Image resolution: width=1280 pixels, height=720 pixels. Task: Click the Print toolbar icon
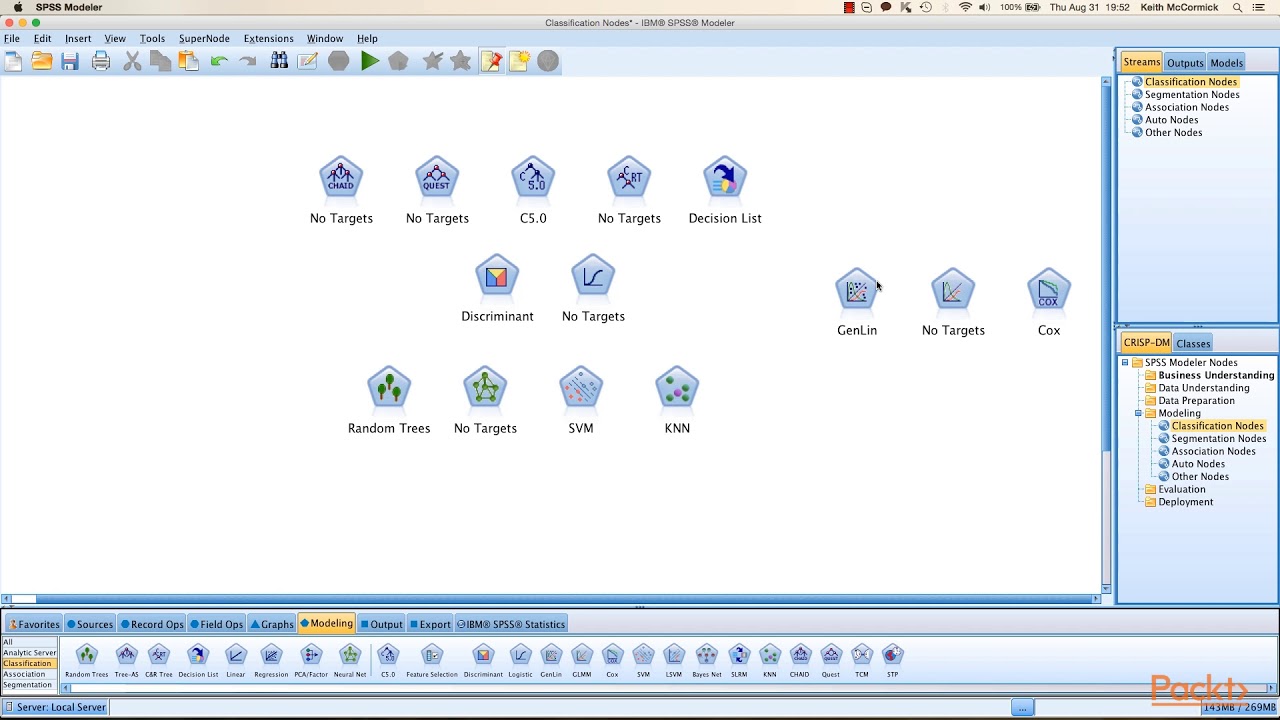(101, 61)
